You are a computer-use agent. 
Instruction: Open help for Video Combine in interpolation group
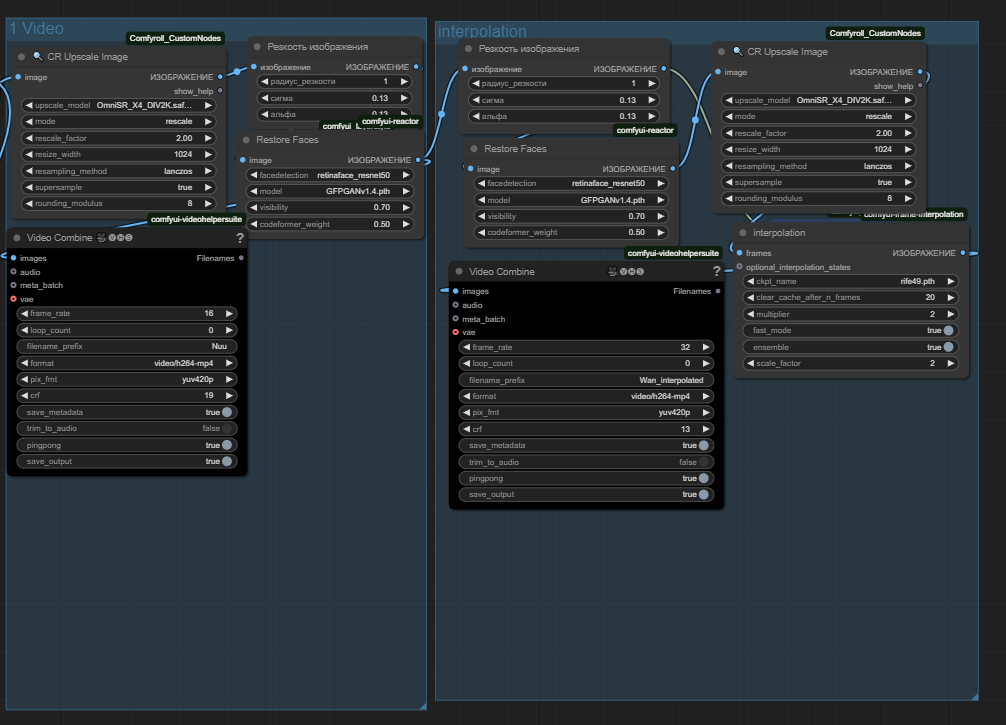716,272
